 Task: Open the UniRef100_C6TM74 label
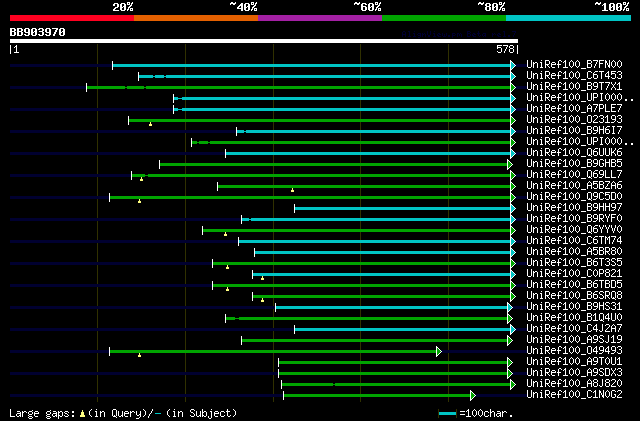pyautogui.click(x=574, y=241)
